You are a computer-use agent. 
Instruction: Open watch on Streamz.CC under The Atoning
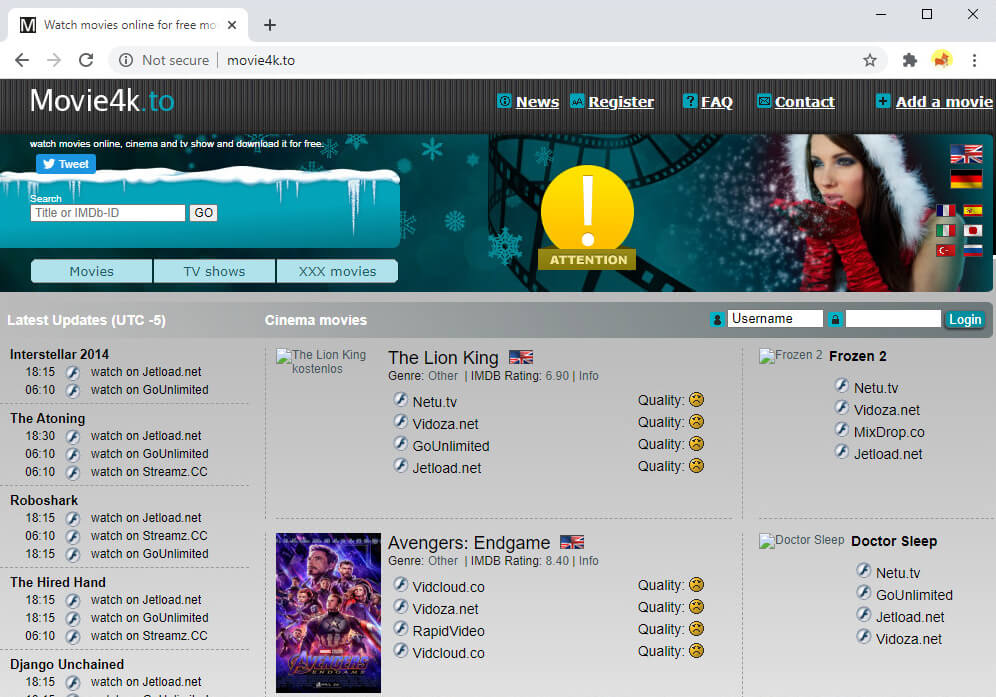coord(149,472)
